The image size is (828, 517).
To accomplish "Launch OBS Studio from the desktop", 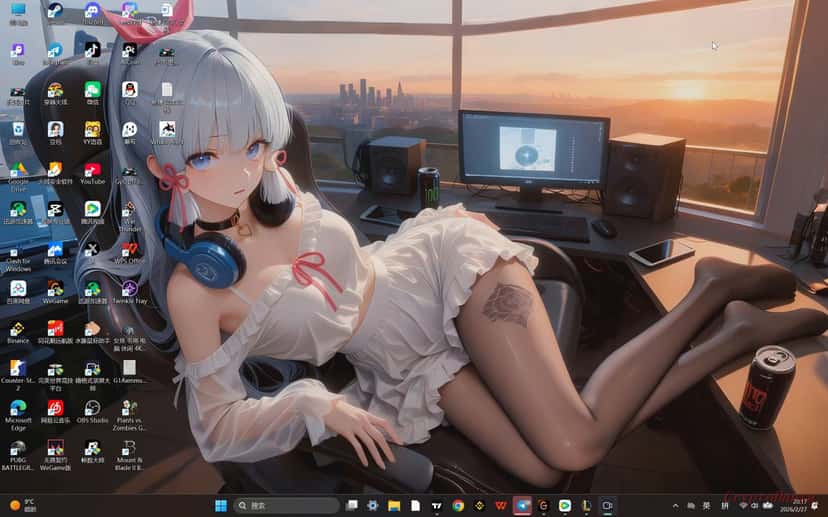I will pos(92,412).
